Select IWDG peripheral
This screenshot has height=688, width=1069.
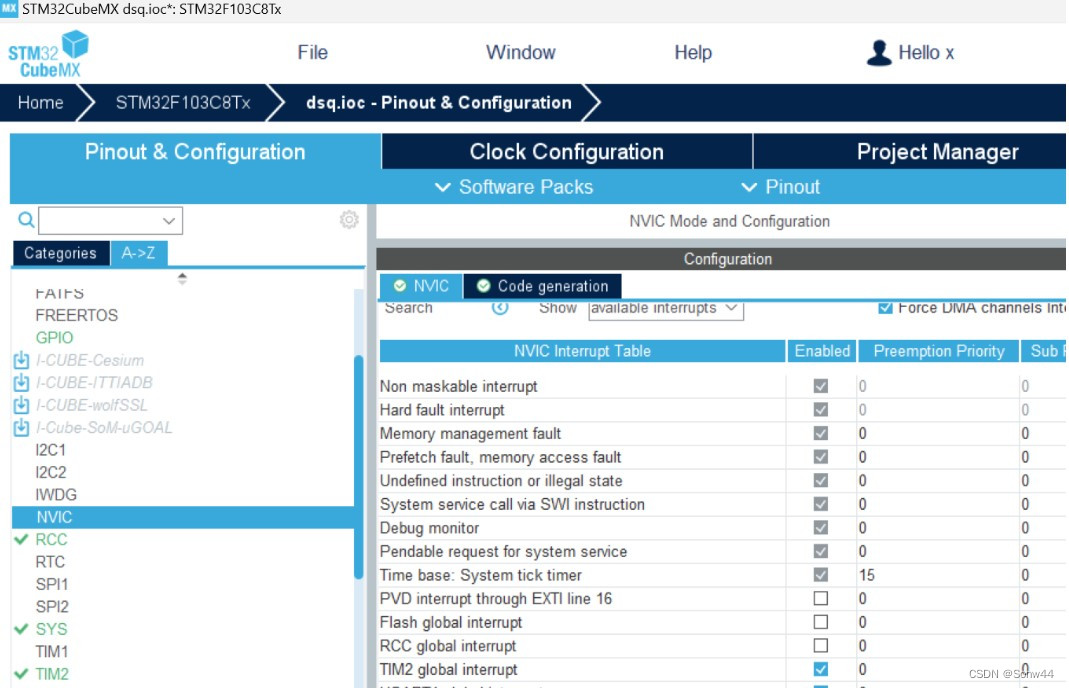click(56, 494)
